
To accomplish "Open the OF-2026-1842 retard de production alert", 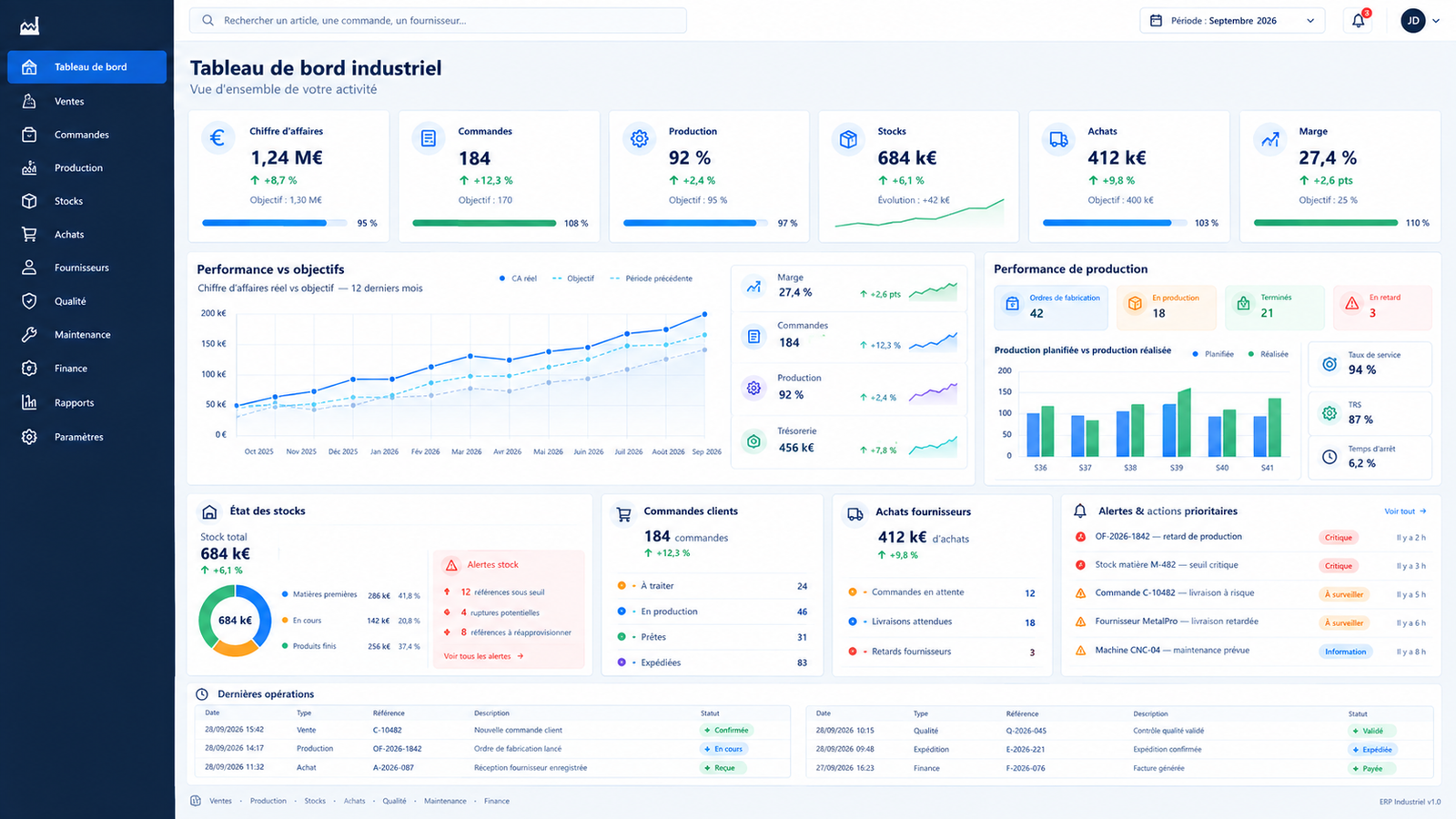I will 1250,537.
